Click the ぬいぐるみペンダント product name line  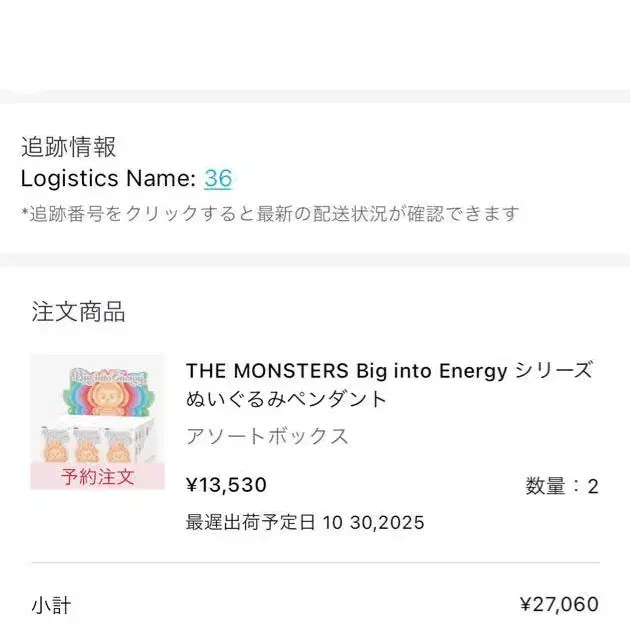tap(286, 399)
